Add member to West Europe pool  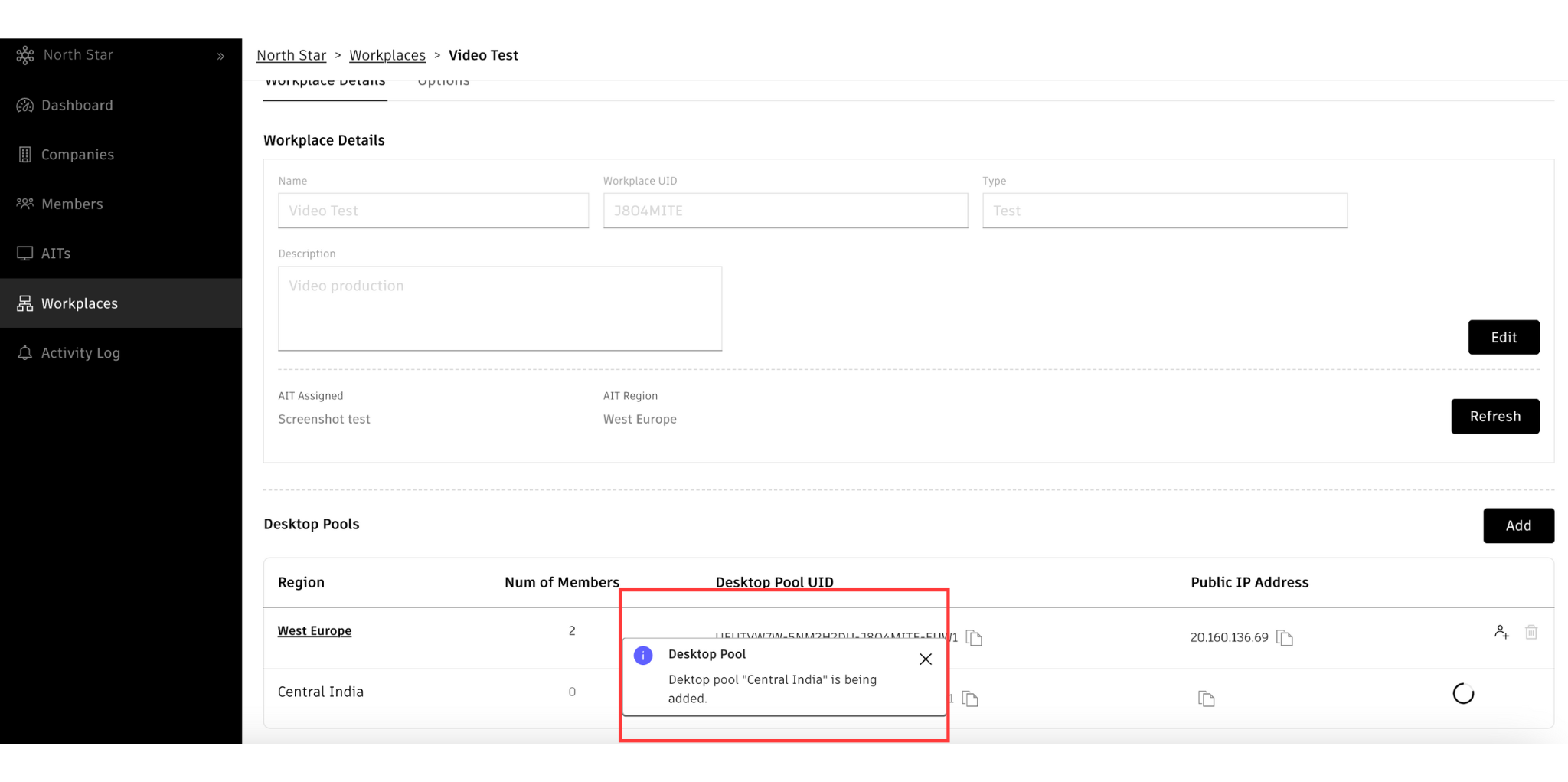[1501, 632]
